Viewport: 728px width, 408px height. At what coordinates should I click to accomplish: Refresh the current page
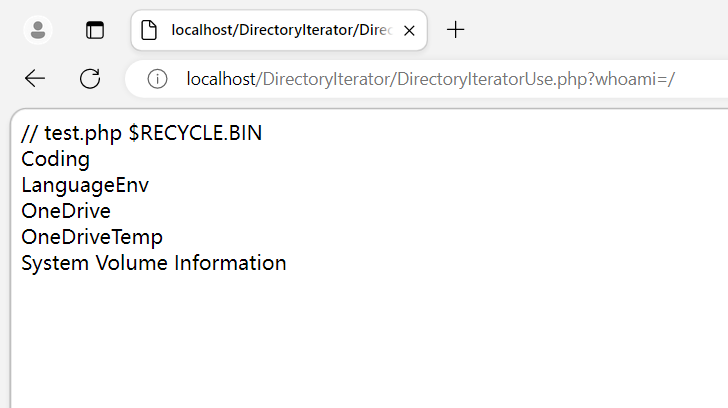coord(90,79)
